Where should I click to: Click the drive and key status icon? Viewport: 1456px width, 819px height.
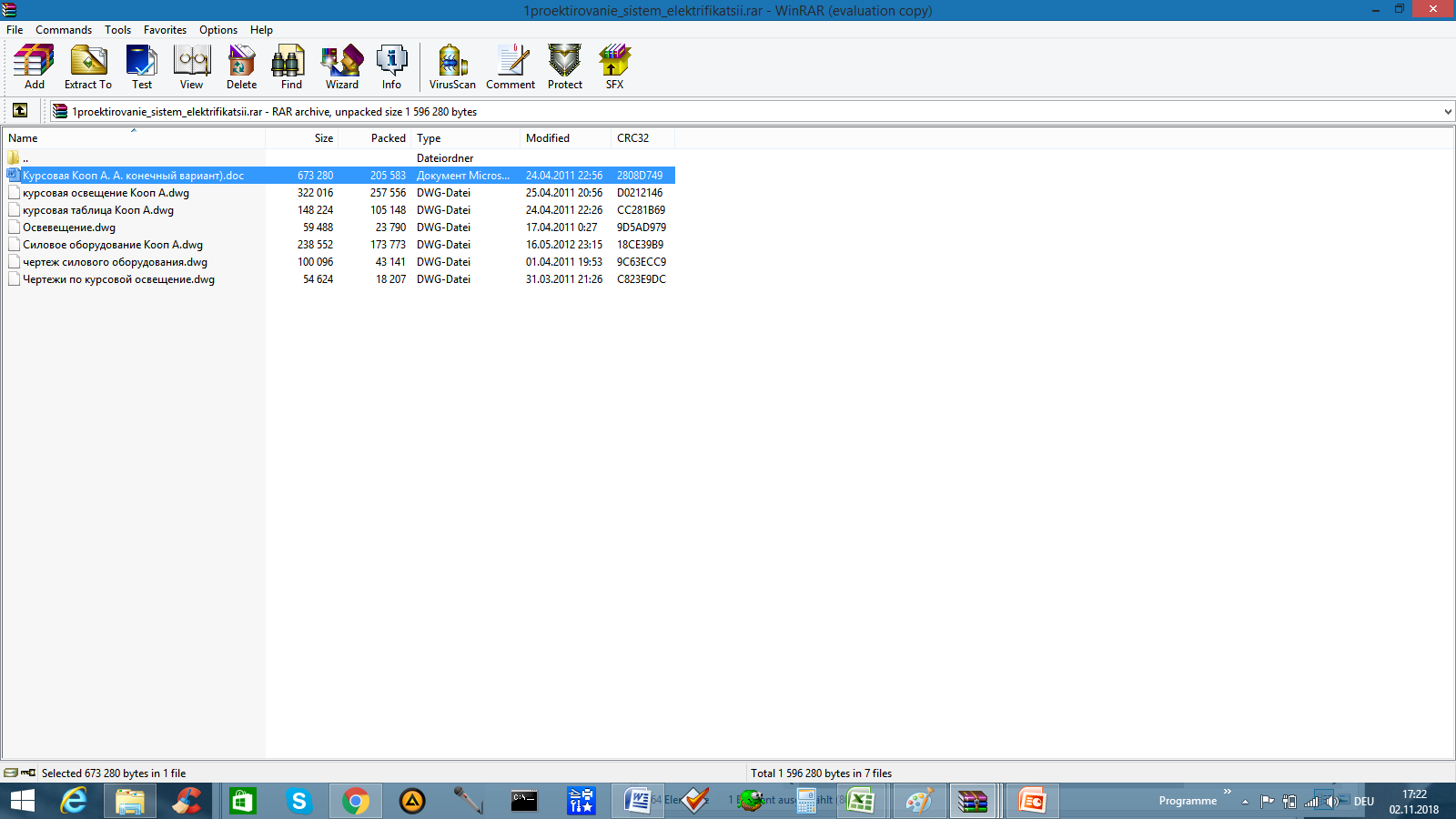[19, 773]
